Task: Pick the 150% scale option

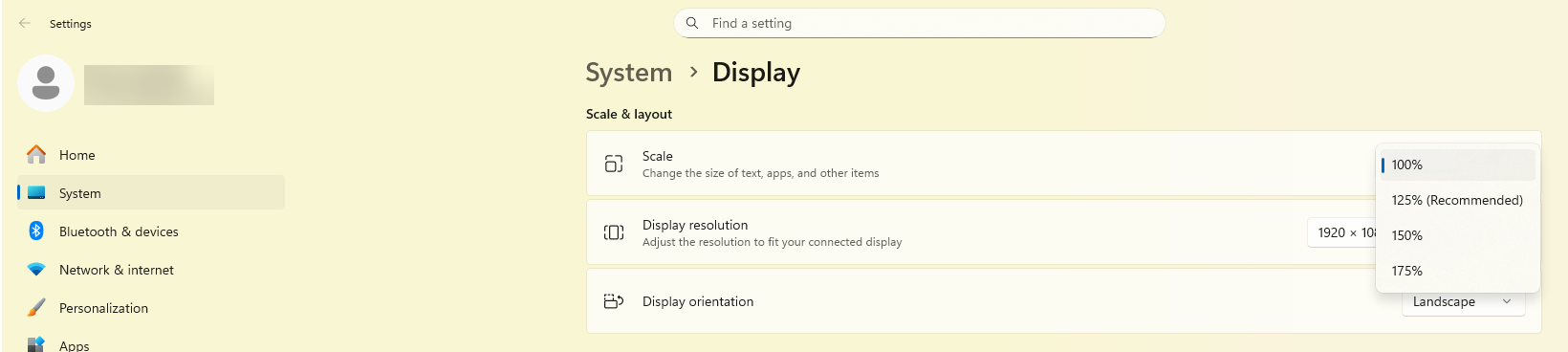Action: tap(1457, 235)
